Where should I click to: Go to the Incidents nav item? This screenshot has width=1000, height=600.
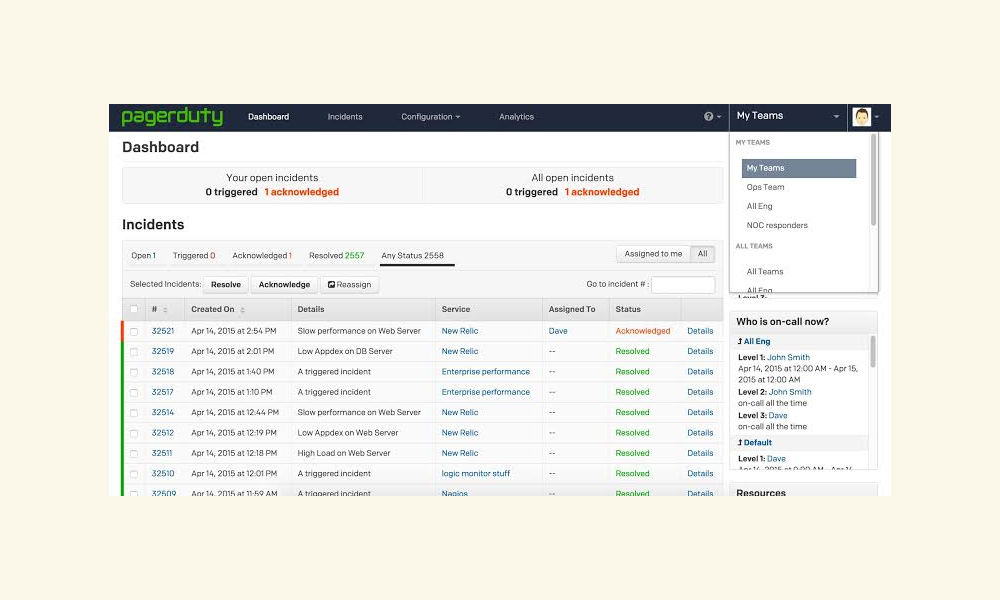coord(345,117)
